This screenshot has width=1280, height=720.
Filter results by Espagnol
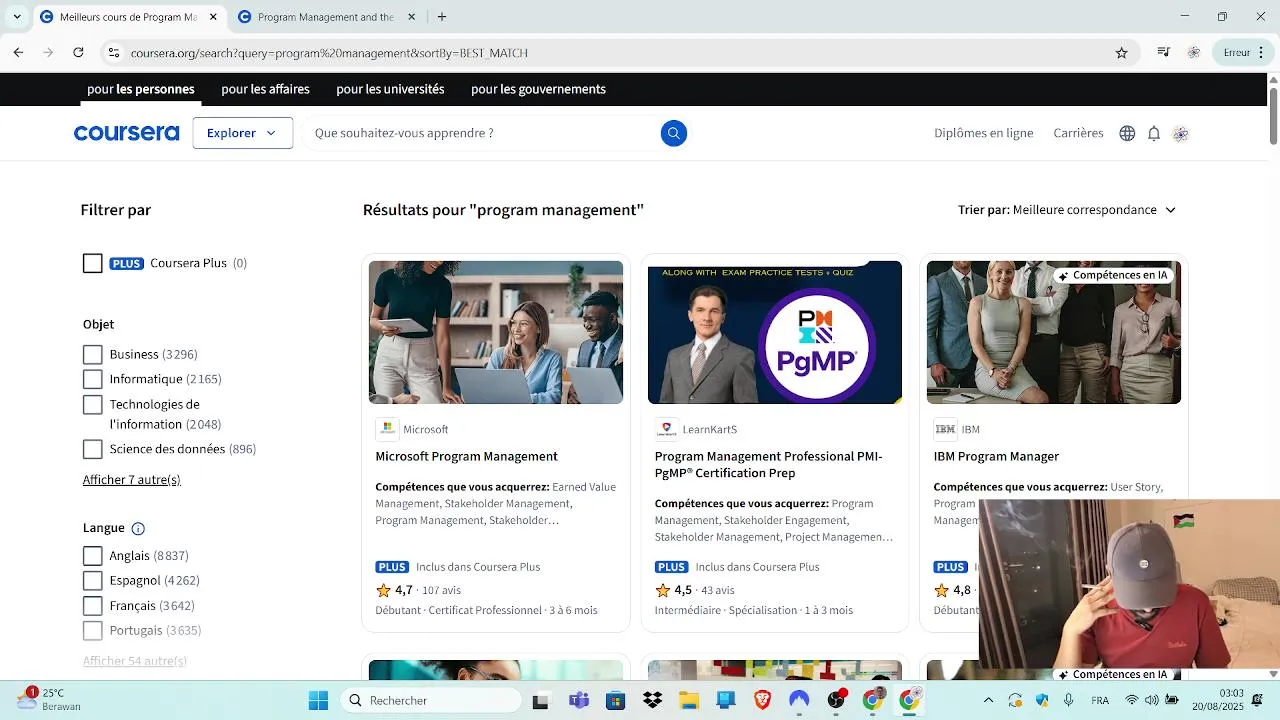coord(92,581)
